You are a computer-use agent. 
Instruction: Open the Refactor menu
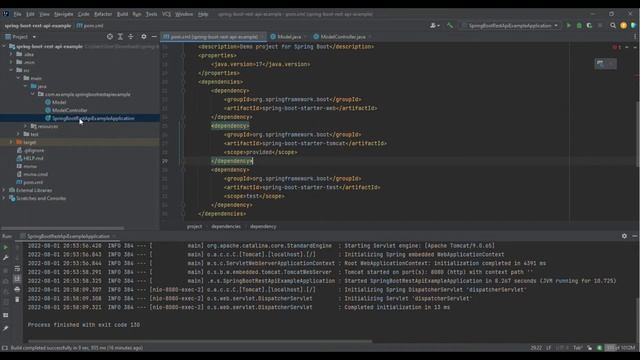pyautogui.click(x=103, y=14)
